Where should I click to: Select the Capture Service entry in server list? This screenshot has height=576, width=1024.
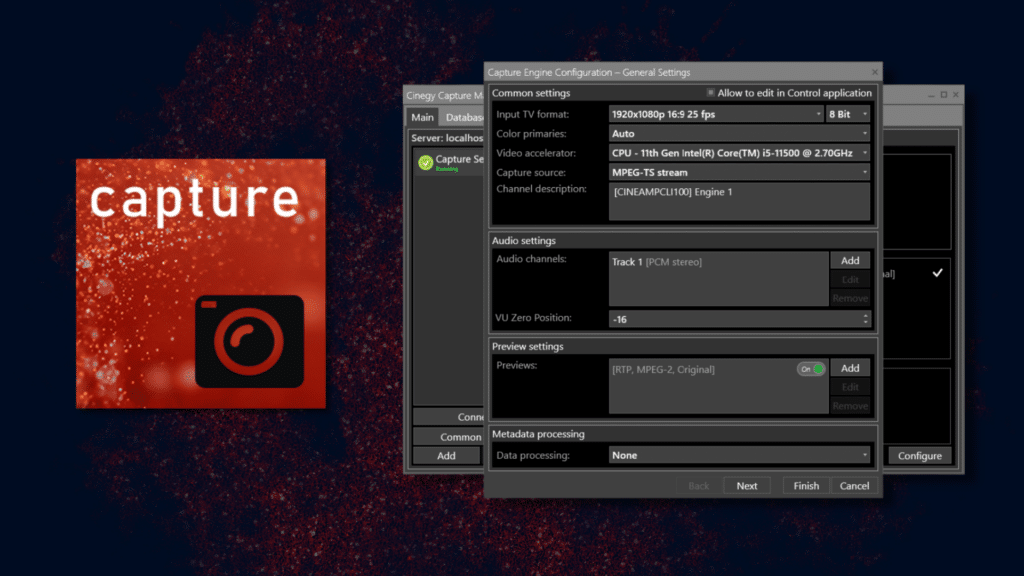[x=451, y=162]
